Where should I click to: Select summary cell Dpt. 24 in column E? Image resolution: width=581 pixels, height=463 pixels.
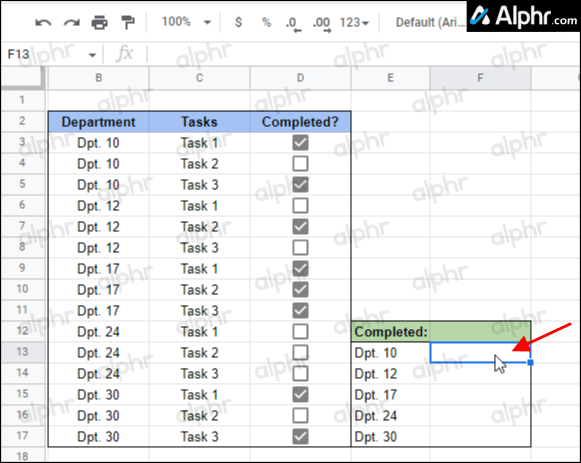(391, 416)
